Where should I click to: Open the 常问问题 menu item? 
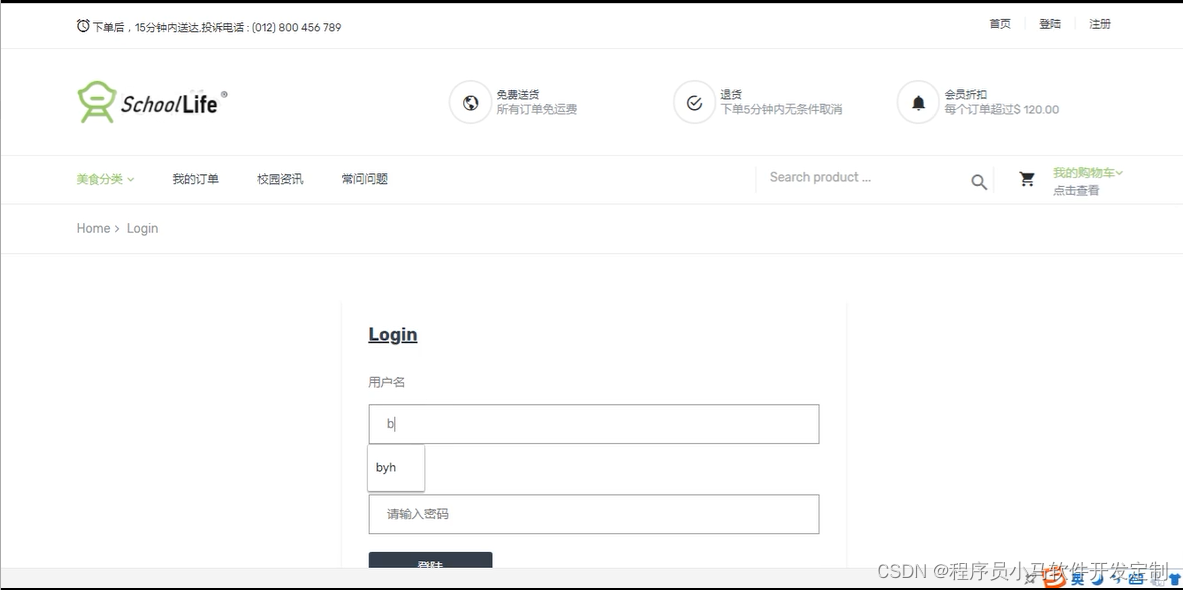(365, 178)
